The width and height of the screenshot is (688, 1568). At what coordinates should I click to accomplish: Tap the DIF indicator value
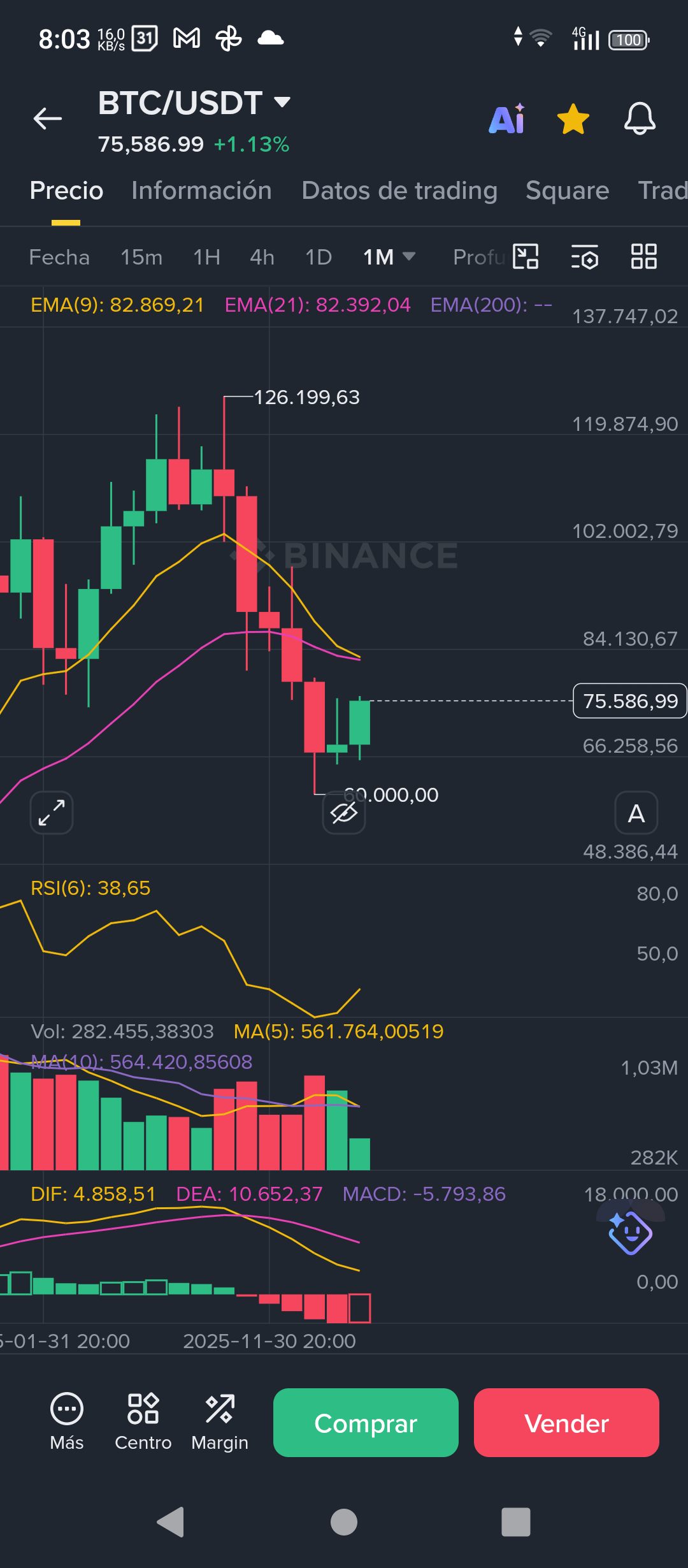[93, 1194]
